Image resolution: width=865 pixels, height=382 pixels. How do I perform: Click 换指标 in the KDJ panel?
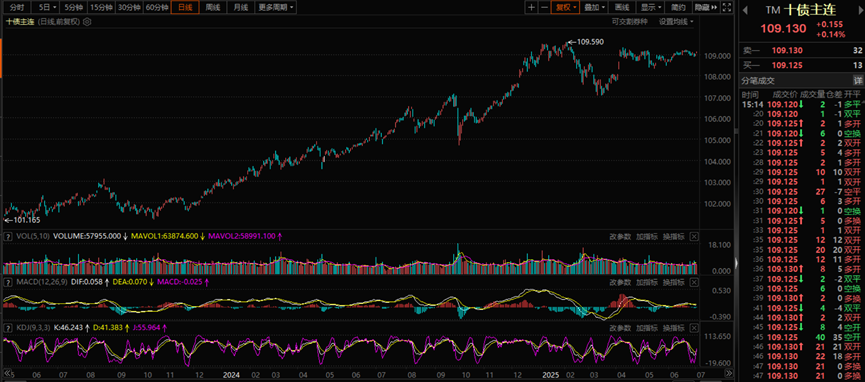(x=674, y=328)
